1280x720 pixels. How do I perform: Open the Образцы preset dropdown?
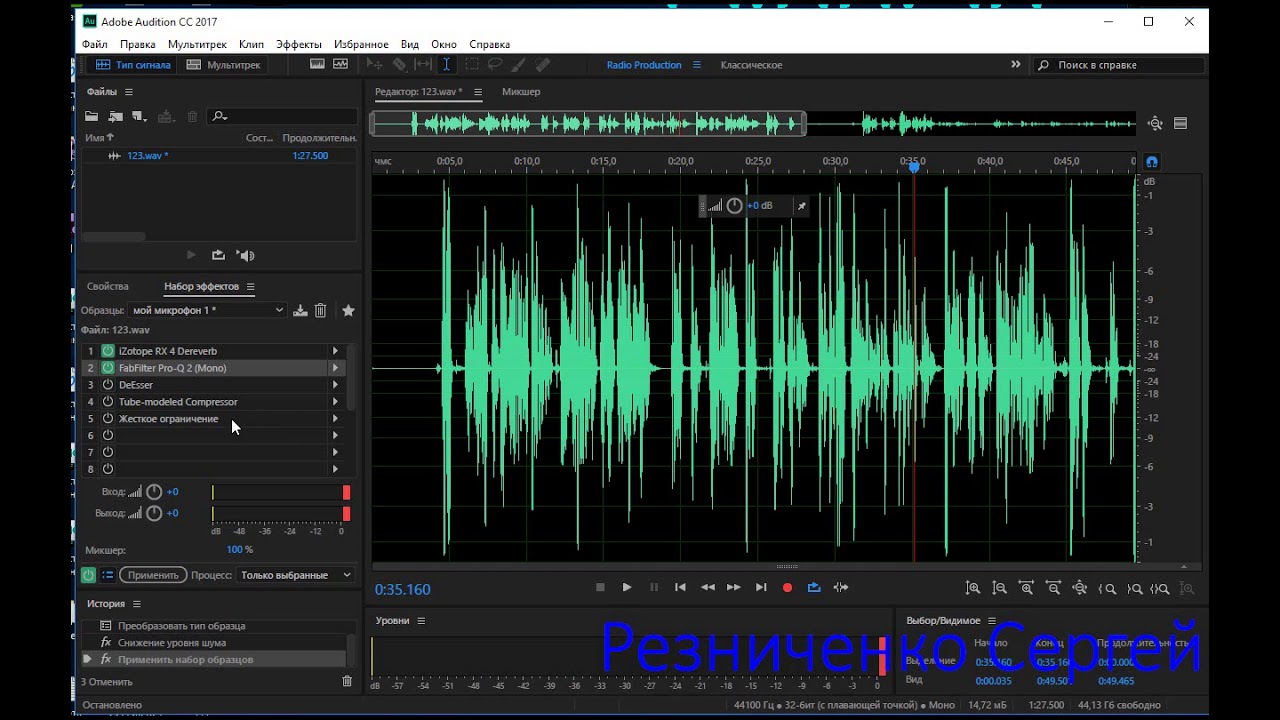pyautogui.click(x=207, y=311)
